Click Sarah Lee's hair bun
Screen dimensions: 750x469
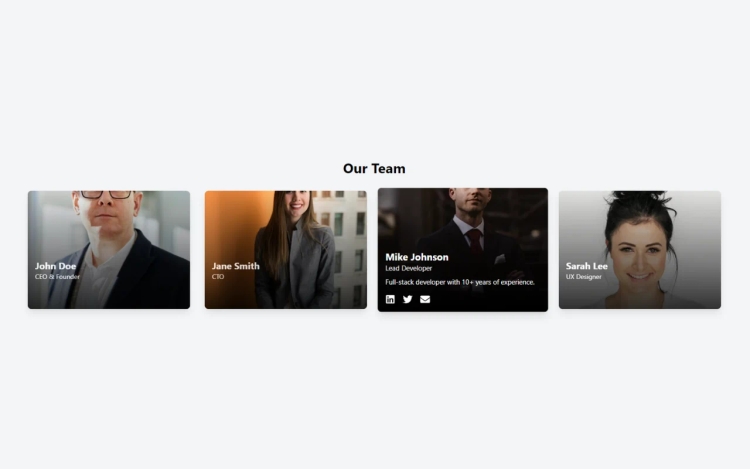pos(640,197)
